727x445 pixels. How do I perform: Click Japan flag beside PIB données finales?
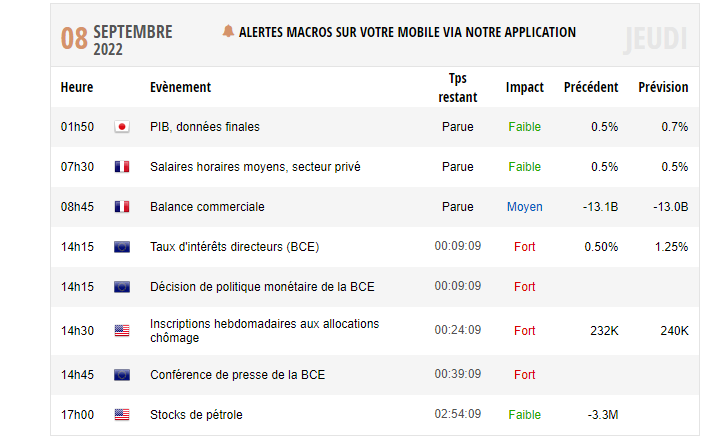coord(122,127)
